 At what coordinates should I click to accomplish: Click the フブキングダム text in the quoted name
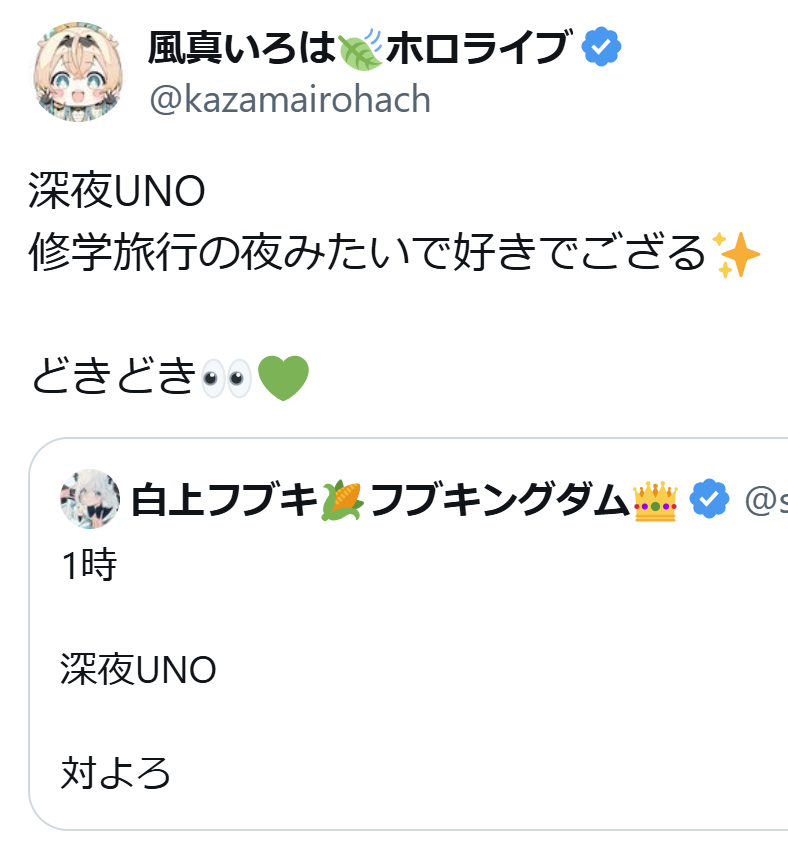(500, 499)
